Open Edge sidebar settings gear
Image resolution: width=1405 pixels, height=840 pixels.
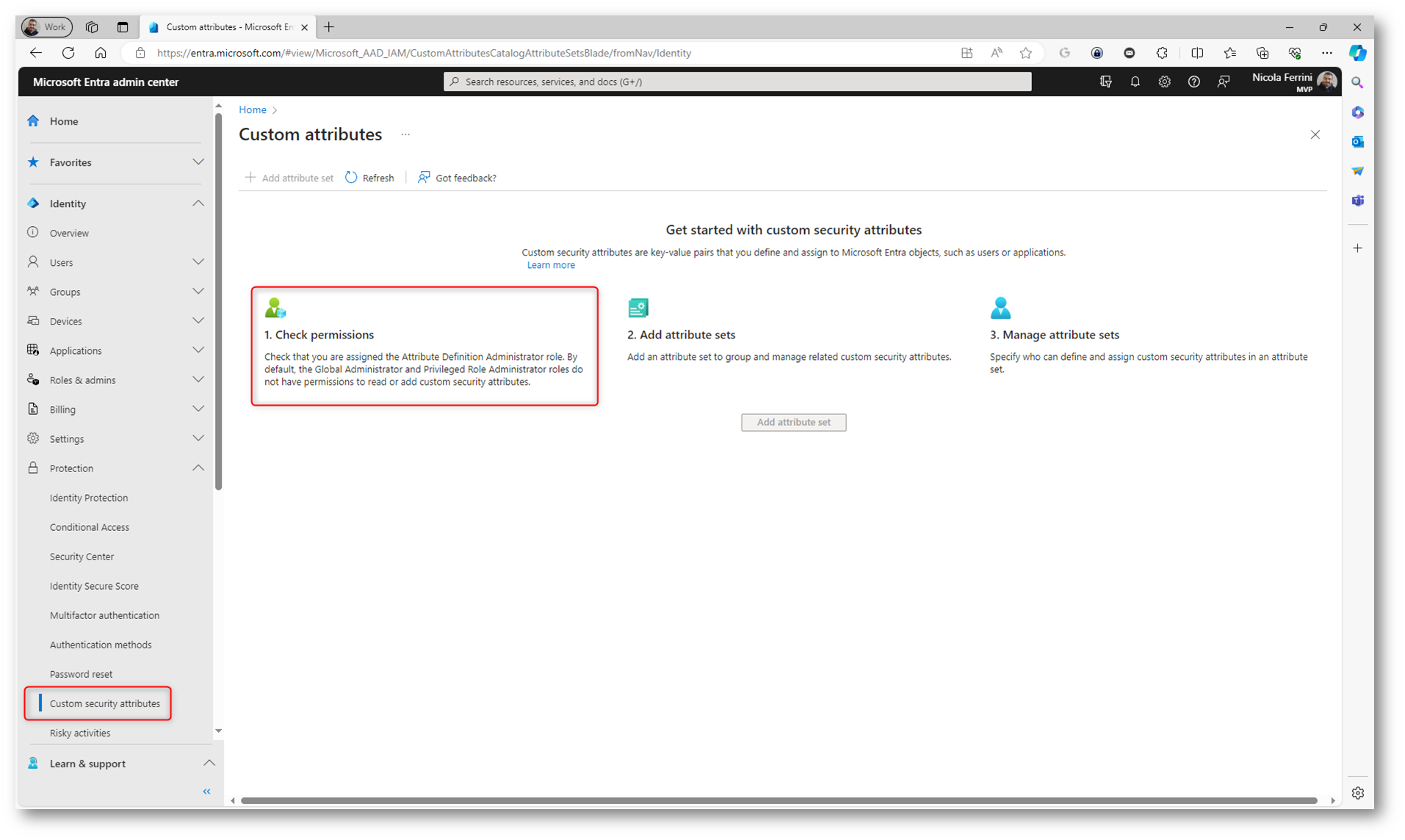[1357, 793]
